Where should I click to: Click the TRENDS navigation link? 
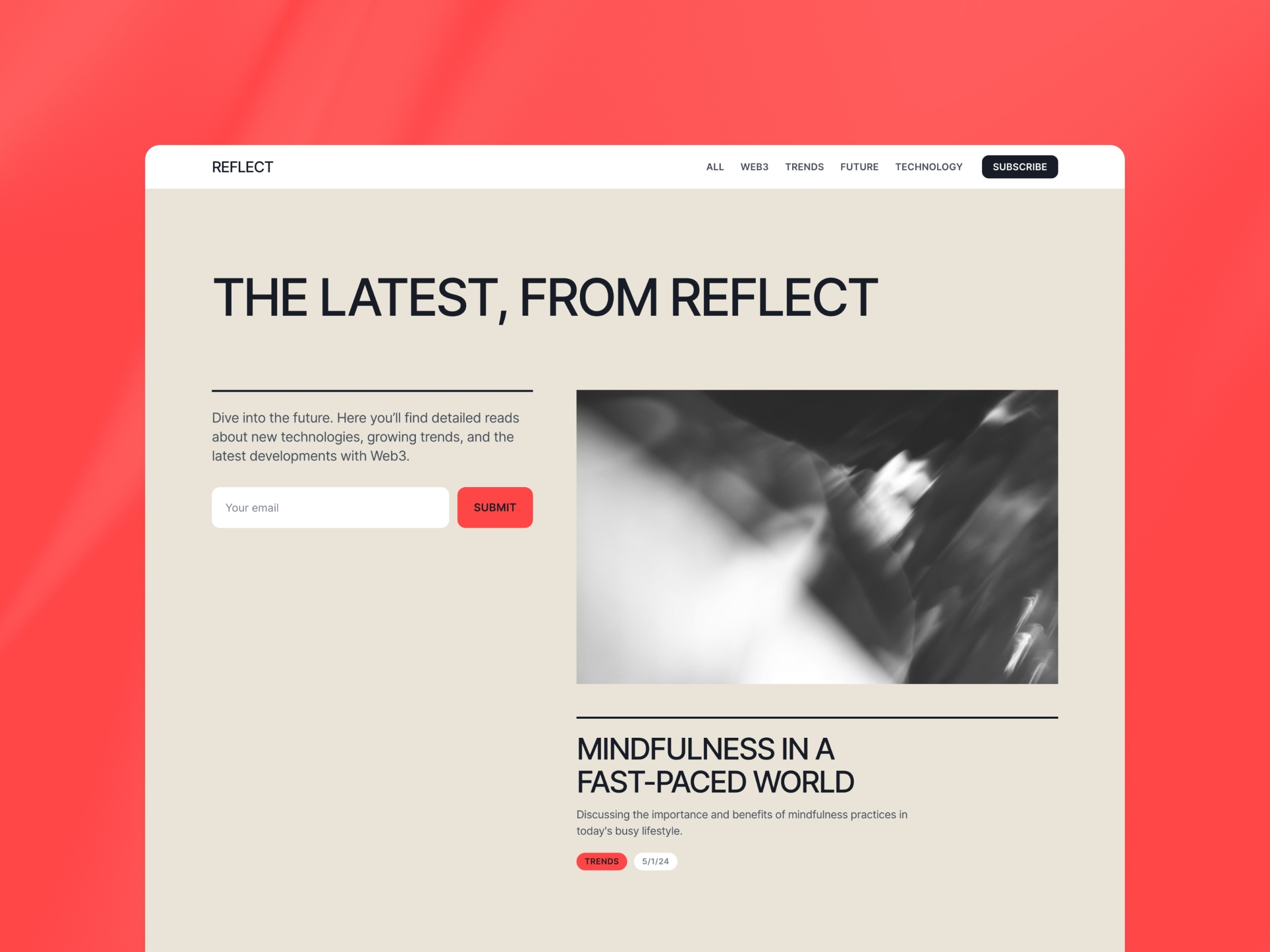pyautogui.click(x=805, y=167)
